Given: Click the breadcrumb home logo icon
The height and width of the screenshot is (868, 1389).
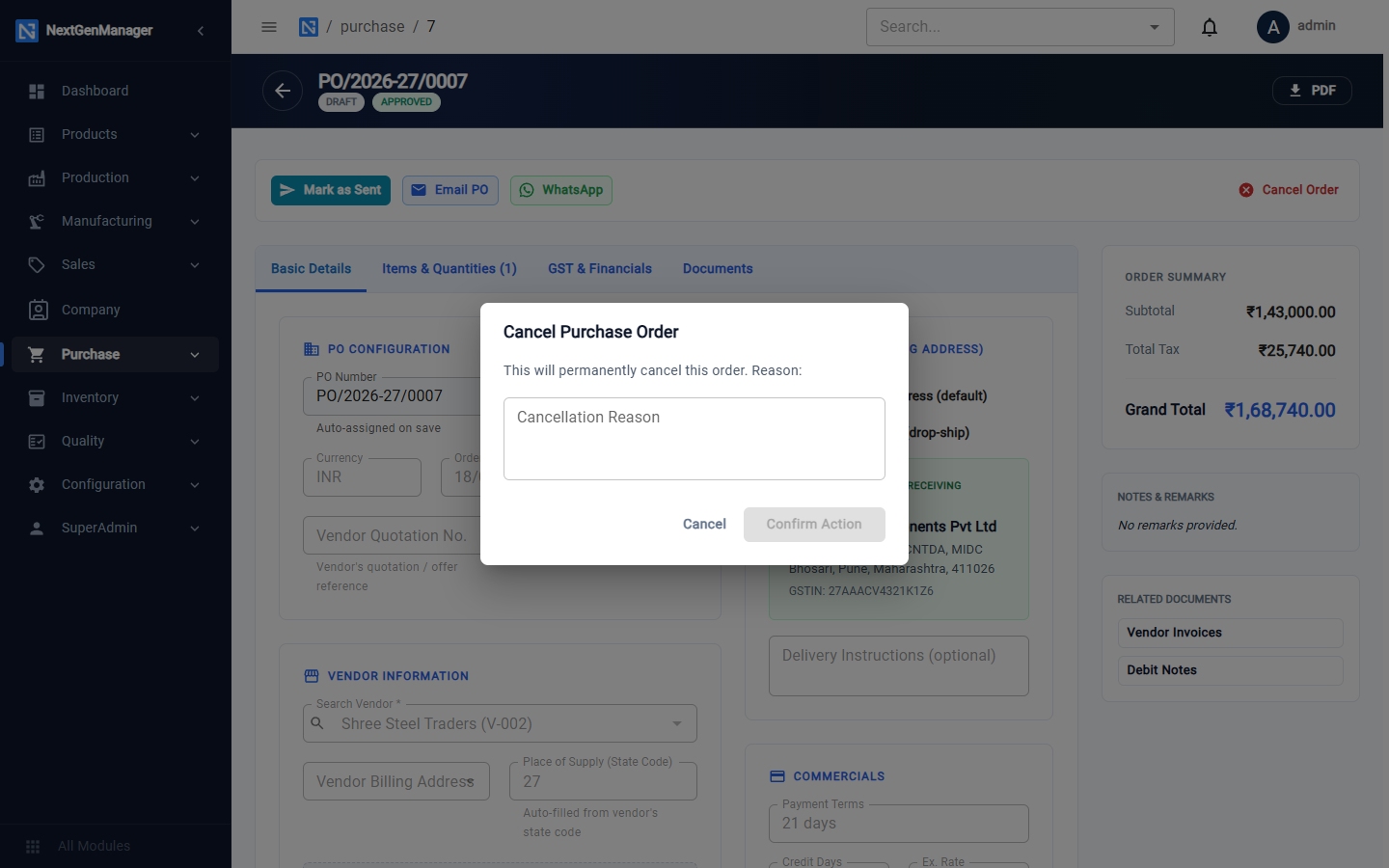Looking at the screenshot, I should tap(309, 27).
